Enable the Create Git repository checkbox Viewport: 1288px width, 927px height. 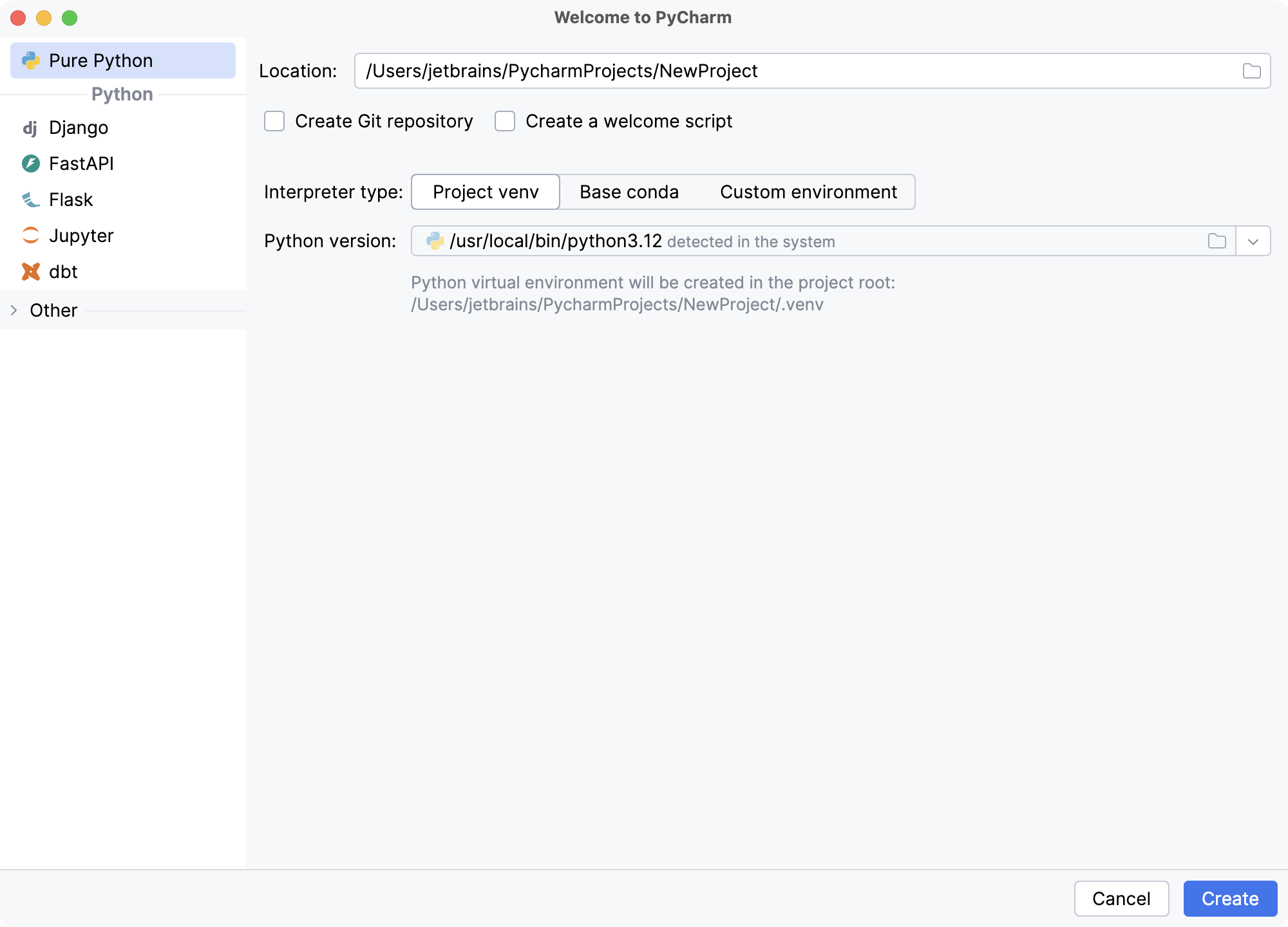(x=274, y=121)
